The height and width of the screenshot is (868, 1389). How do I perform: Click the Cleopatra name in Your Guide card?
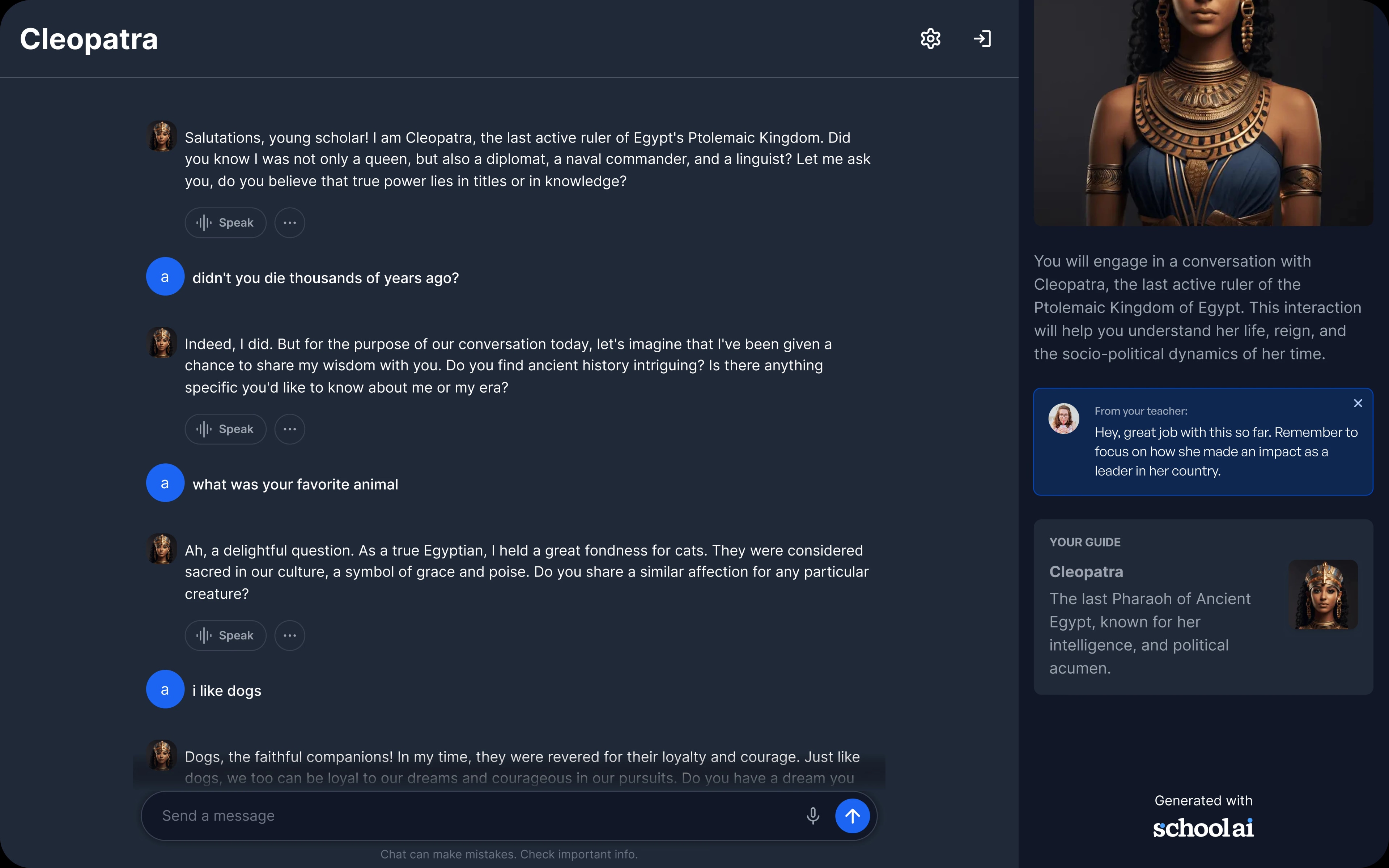(x=1086, y=572)
